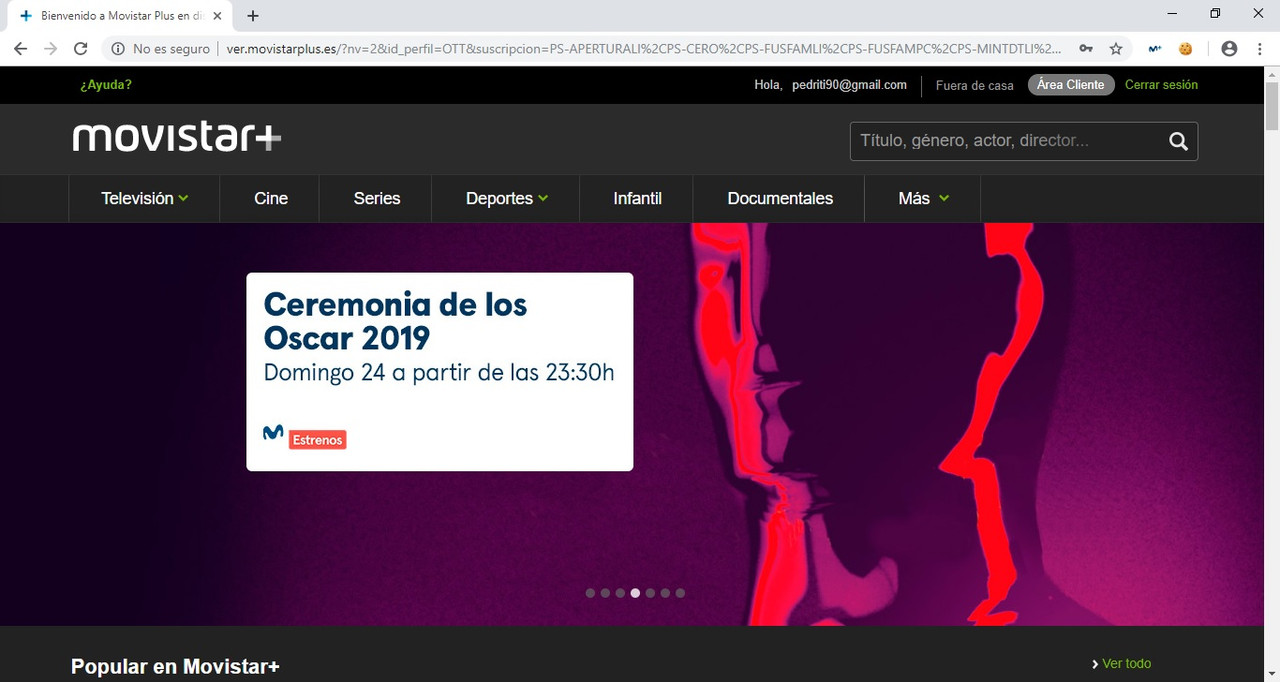Image resolution: width=1280 pixels, height=682 pixels.
Task: Expand the Más dropdown menu
Action: pyautogui.click(x=923, y=198)
